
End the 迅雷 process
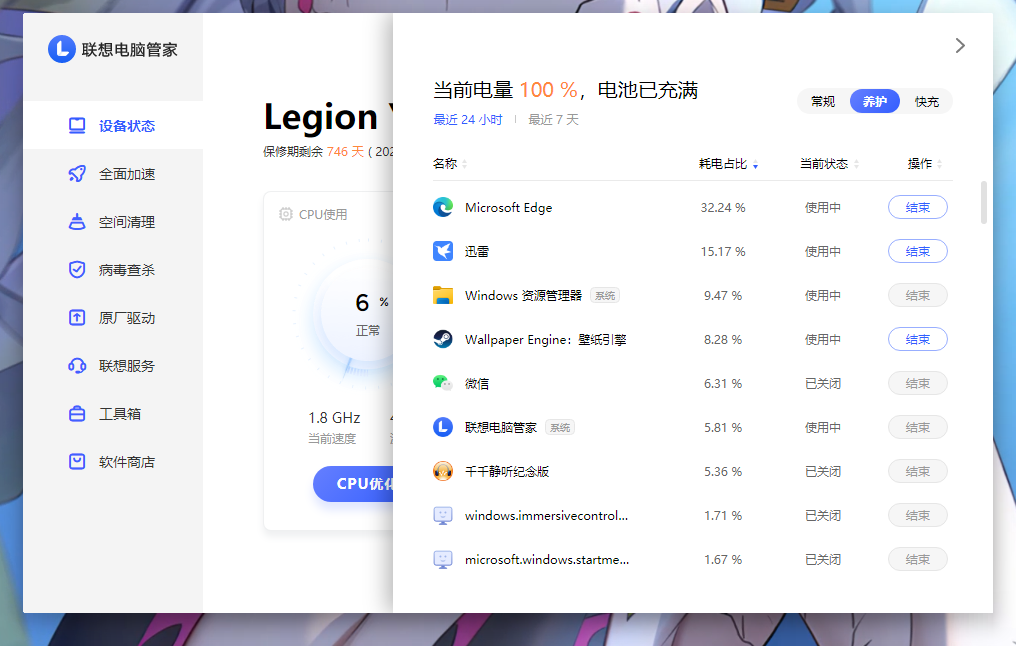point(918,251)
